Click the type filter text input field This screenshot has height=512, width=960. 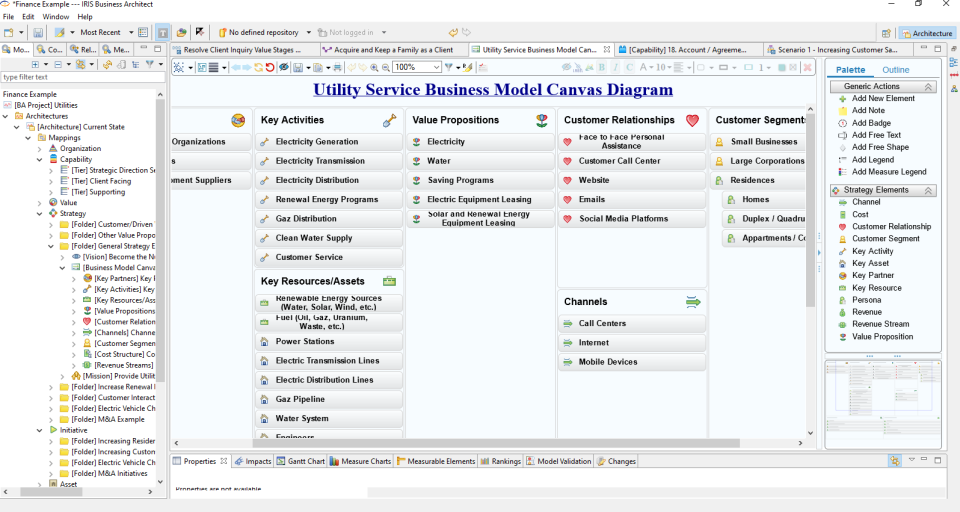pos(83,77)
